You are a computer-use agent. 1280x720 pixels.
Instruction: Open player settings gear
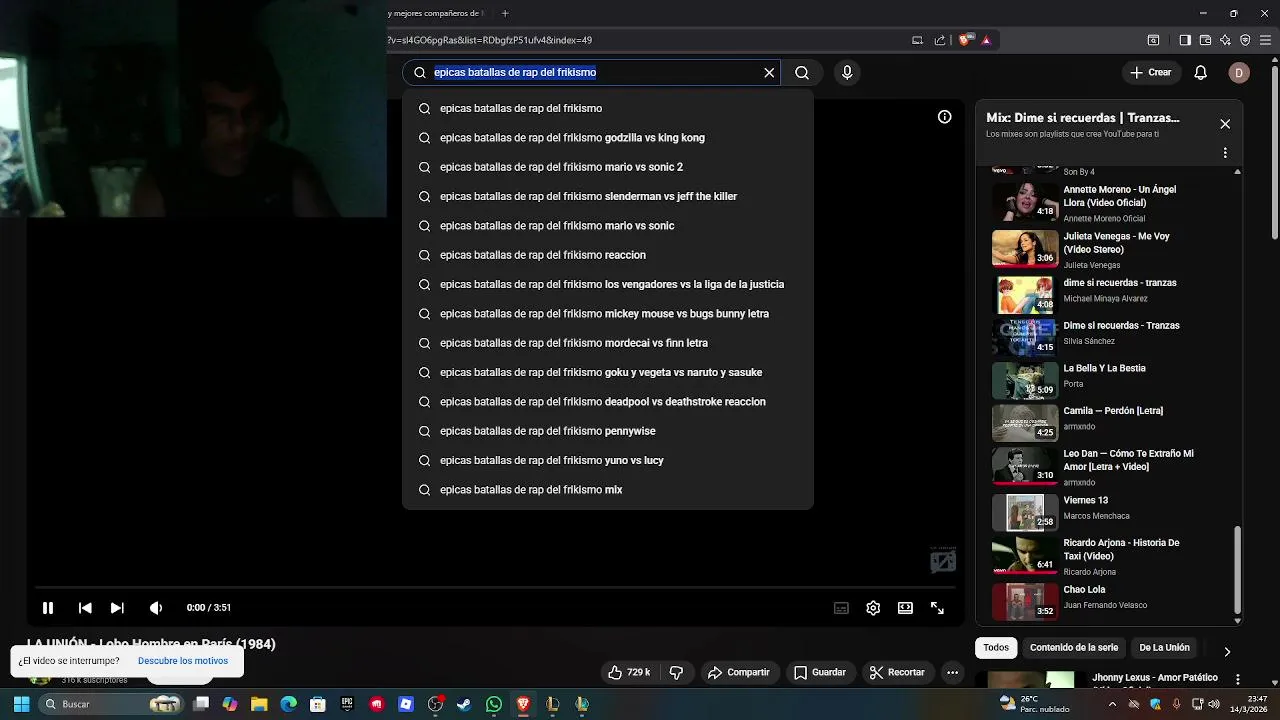873,607
